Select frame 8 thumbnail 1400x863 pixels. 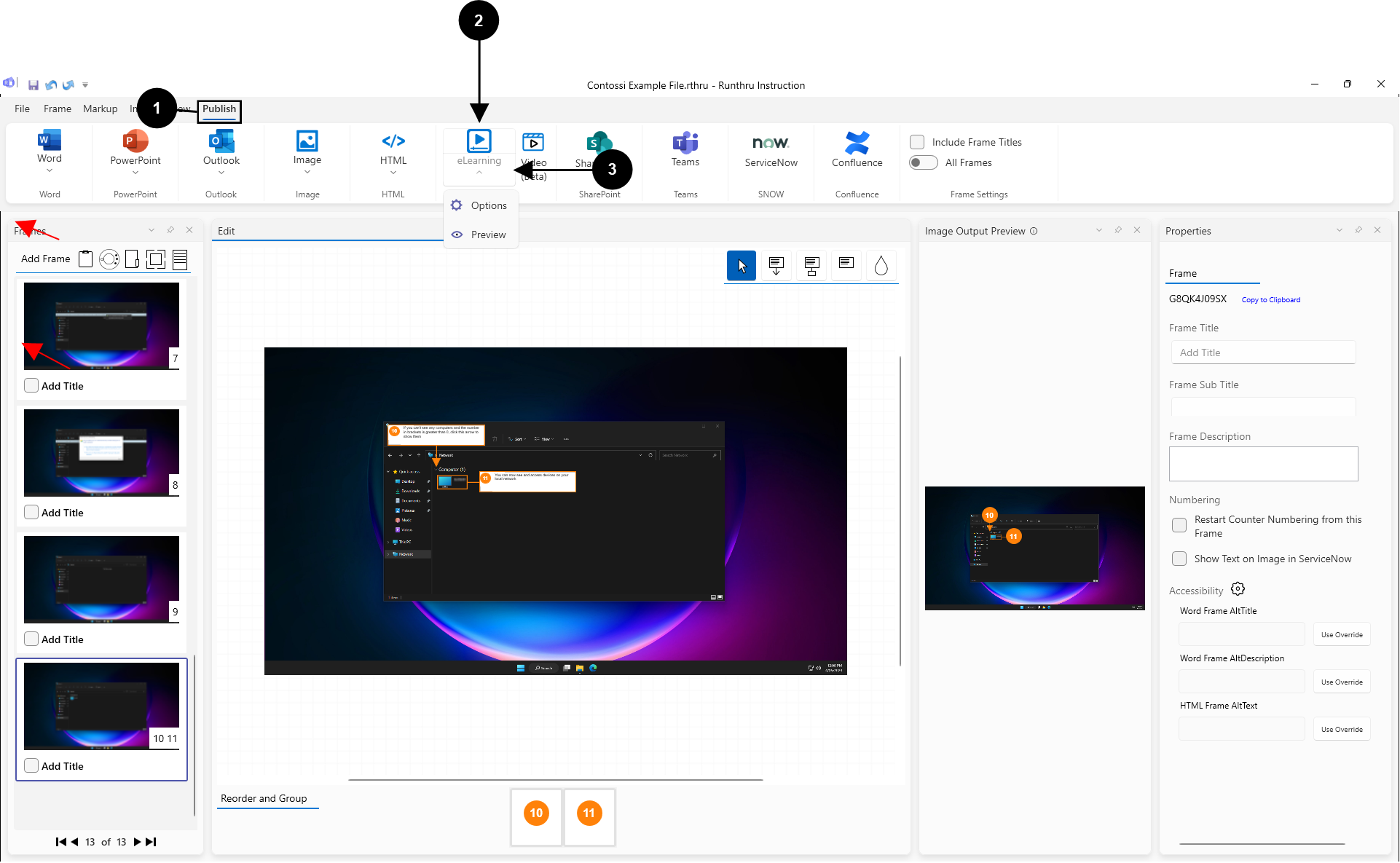[x=101, y=452]
